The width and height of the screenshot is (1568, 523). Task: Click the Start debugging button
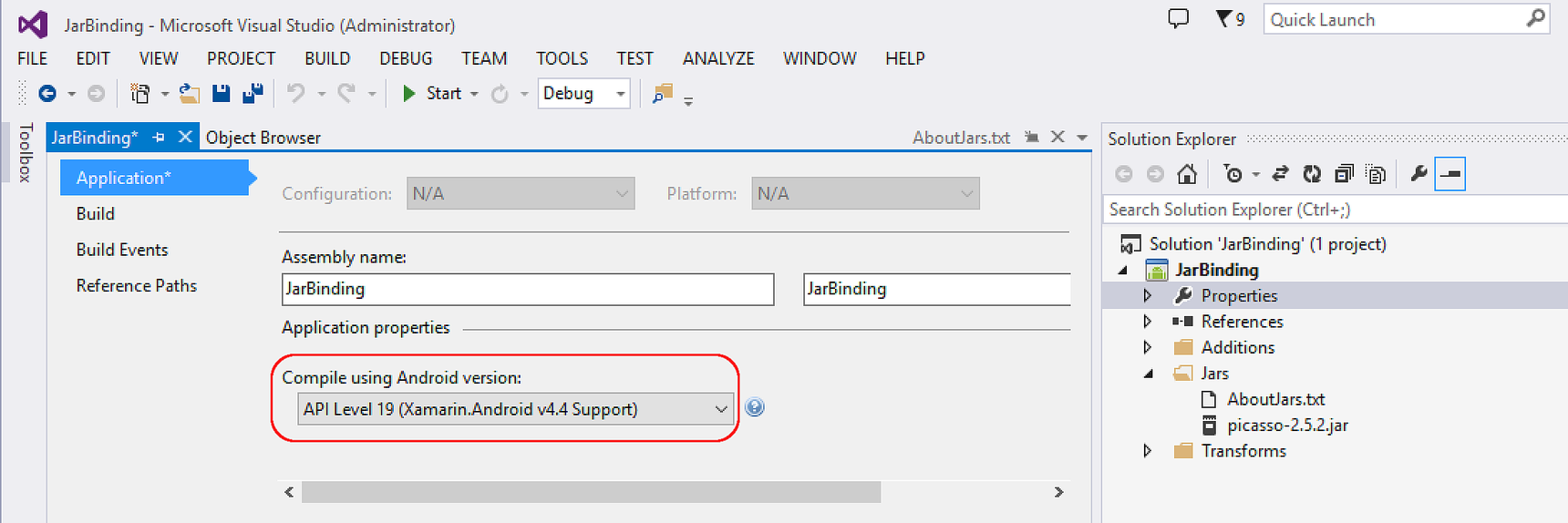tap(433, 93)
